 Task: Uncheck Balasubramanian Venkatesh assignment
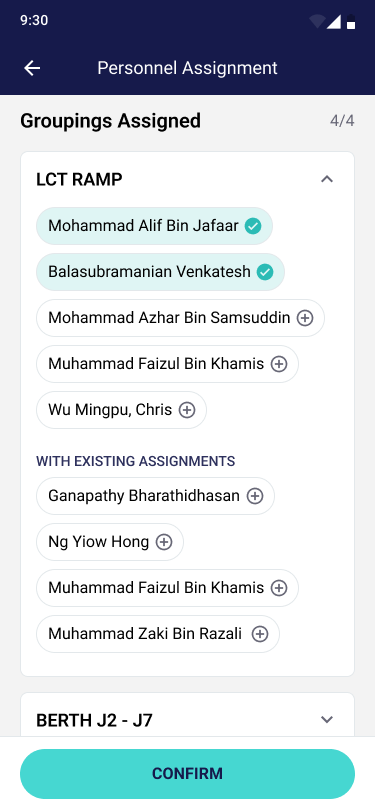[265, 272]
